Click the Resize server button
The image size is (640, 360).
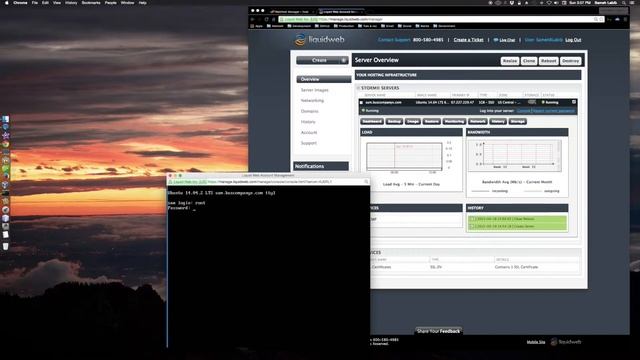pyautogui.click(x=509, y=61)
